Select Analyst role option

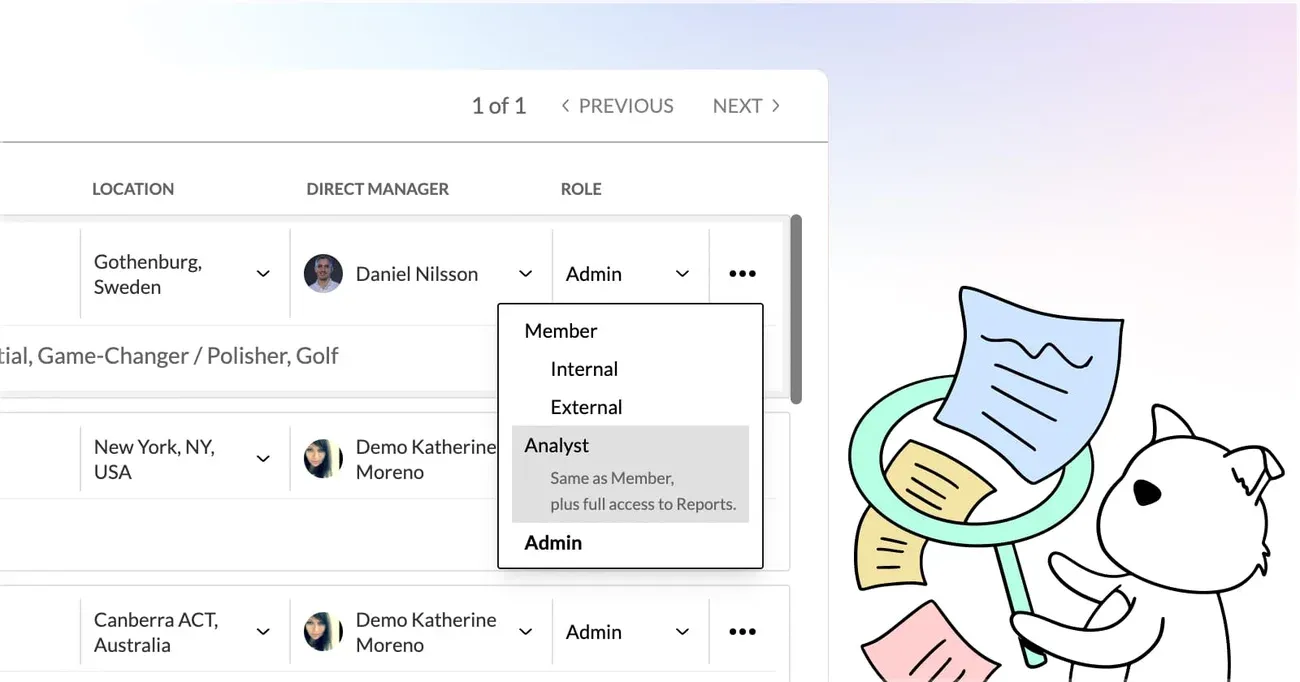point(630,474)
